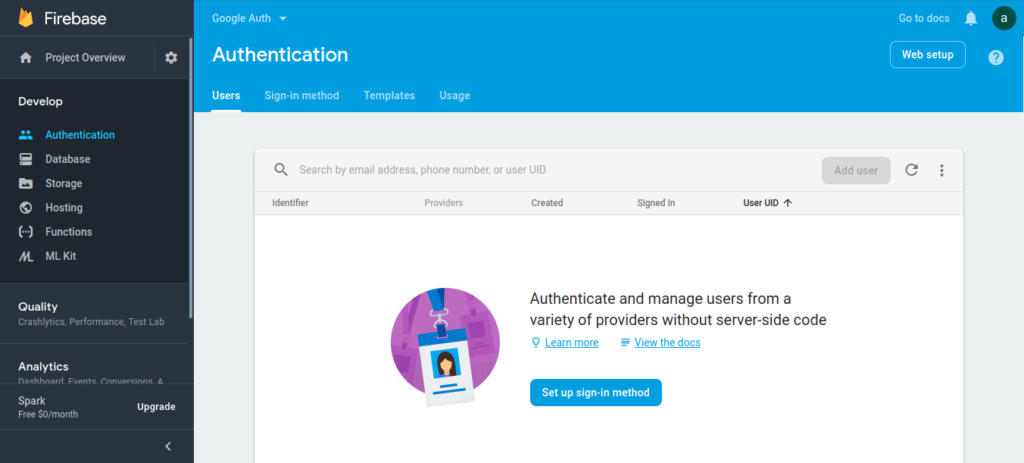Click the Firebase flame logo
Image resolution: width=1024 pixels, height=463 pixels.
[25, 18]
